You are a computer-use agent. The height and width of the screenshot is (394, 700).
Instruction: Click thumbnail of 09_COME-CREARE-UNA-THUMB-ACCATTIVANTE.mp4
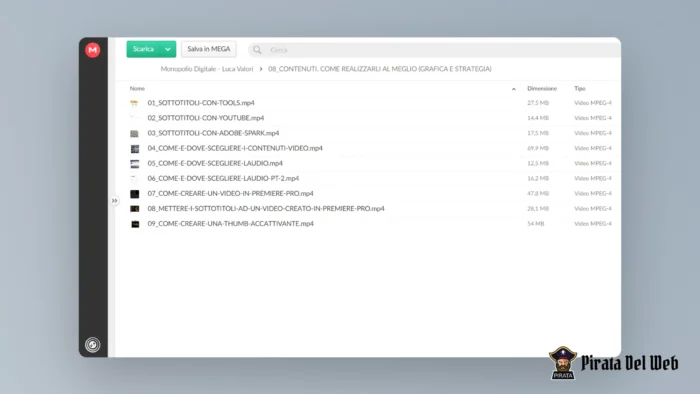(135, 224)
